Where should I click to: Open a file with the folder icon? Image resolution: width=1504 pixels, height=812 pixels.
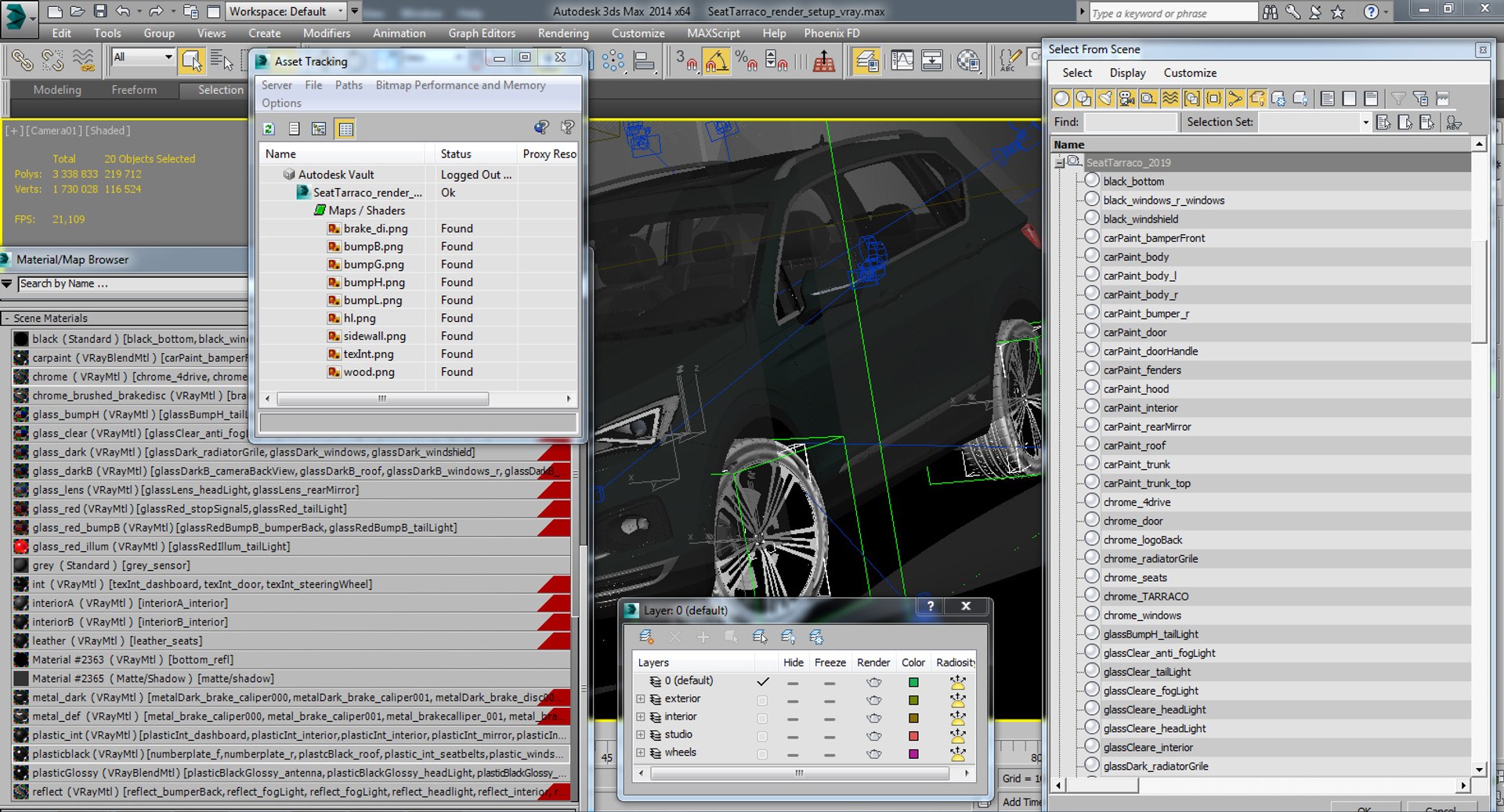pyautogui.click(x=78, y=12)
